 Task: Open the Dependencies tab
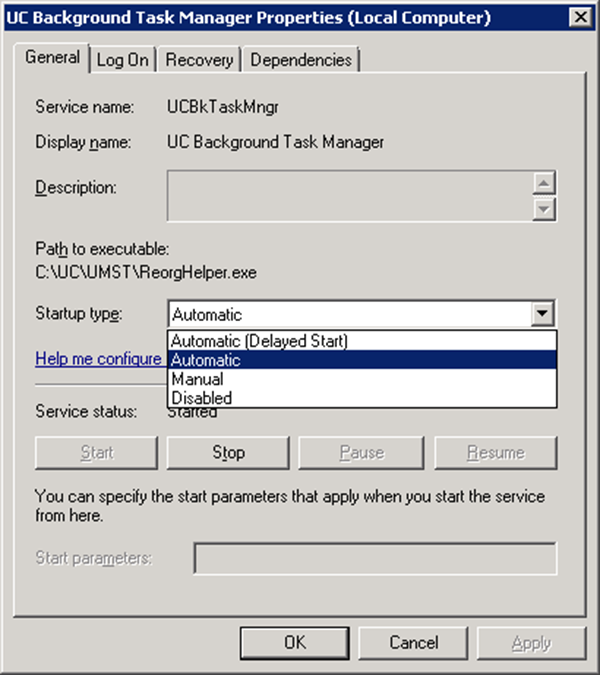tap(301, 60)
